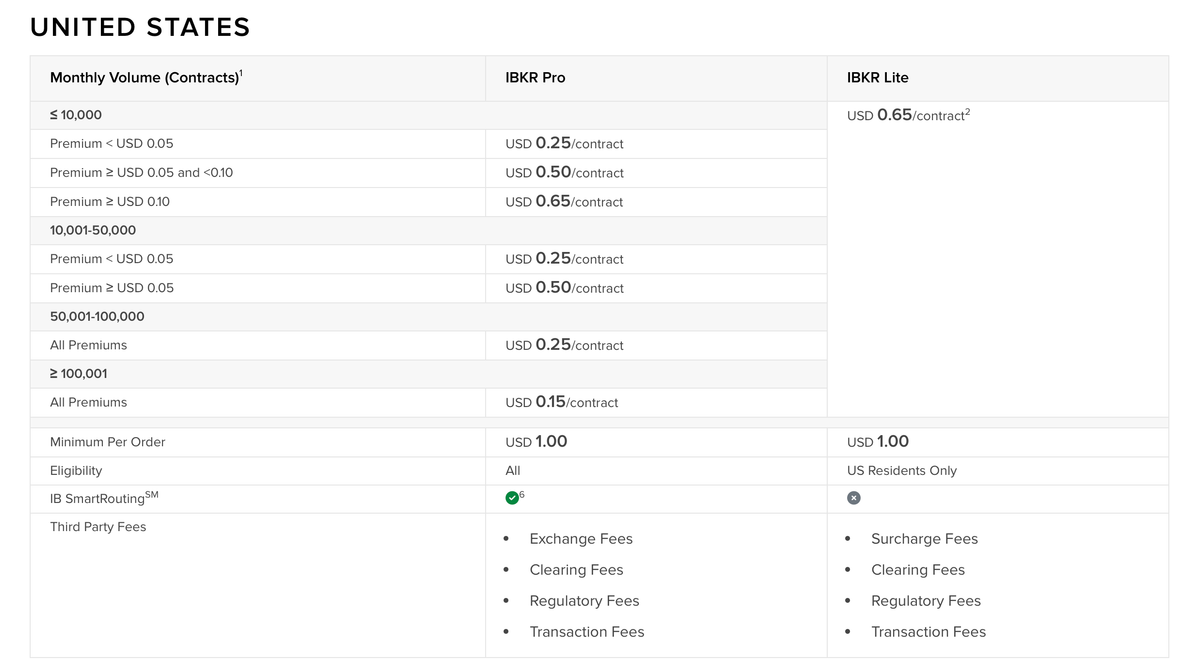
Task: Click the USD 0.15/contract price
Action: [x=561, y=402]
